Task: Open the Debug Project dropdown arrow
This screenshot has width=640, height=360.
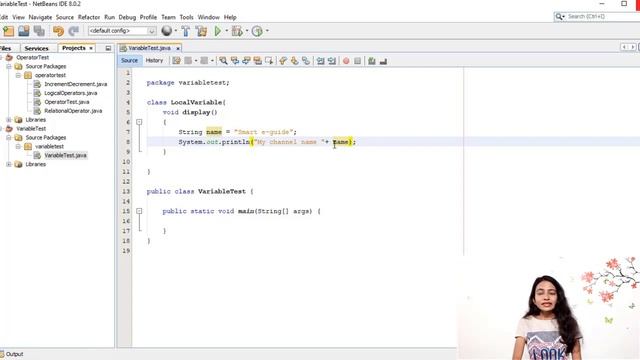Action: tap(247, 31)
